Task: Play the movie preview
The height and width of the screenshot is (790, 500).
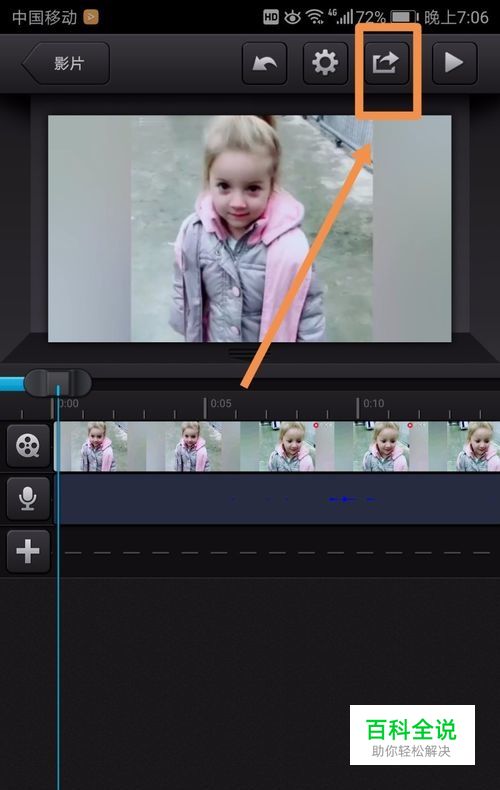Action: point(454,63)
